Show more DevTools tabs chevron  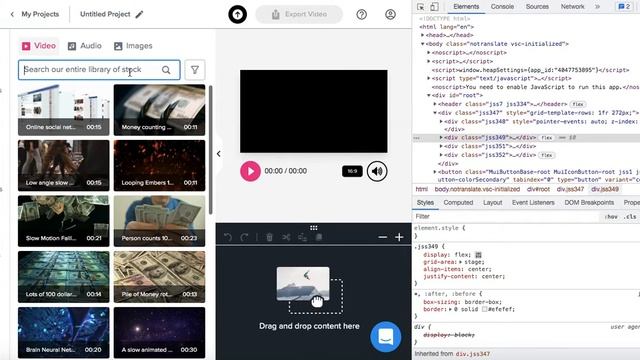pos(598,7)
